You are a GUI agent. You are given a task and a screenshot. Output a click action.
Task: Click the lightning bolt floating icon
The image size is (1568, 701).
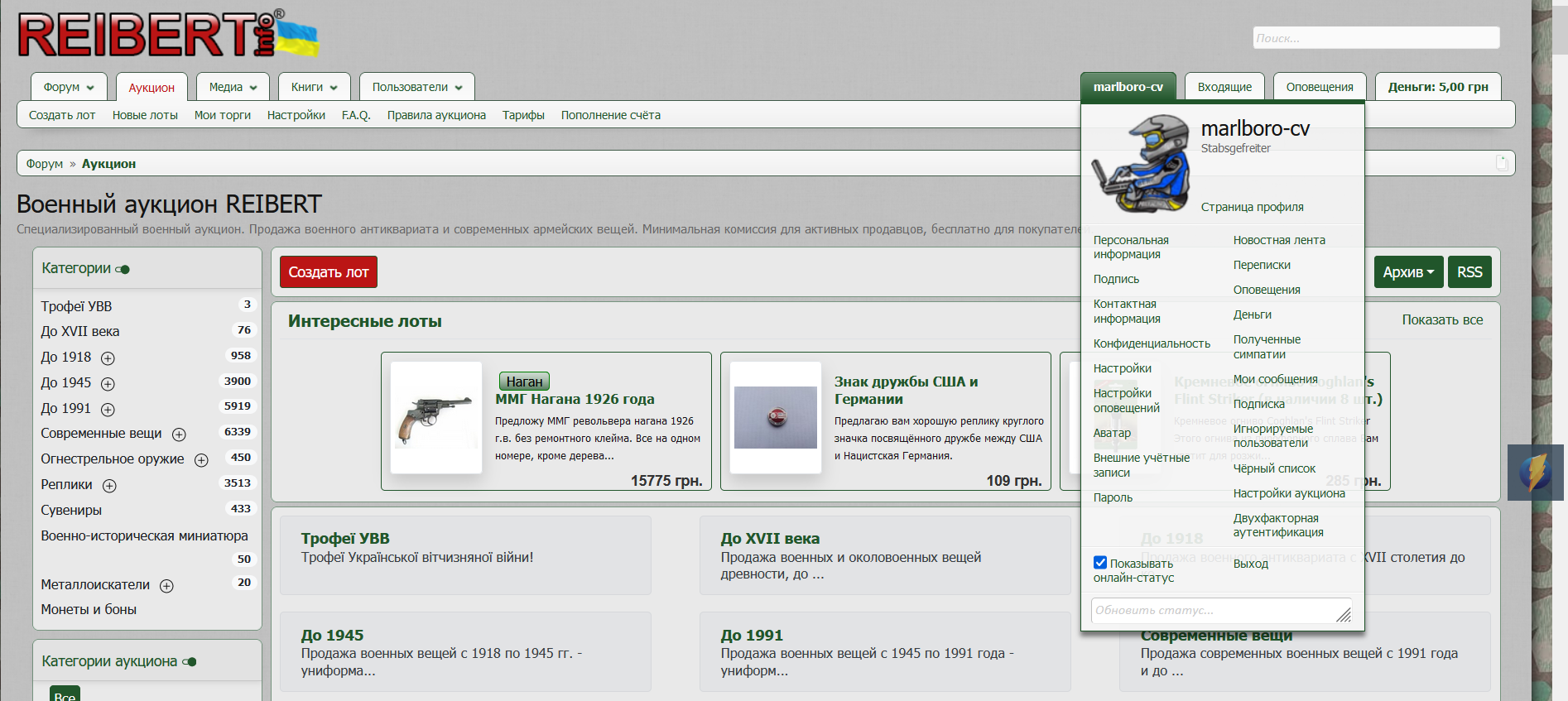click(1536, 473)
